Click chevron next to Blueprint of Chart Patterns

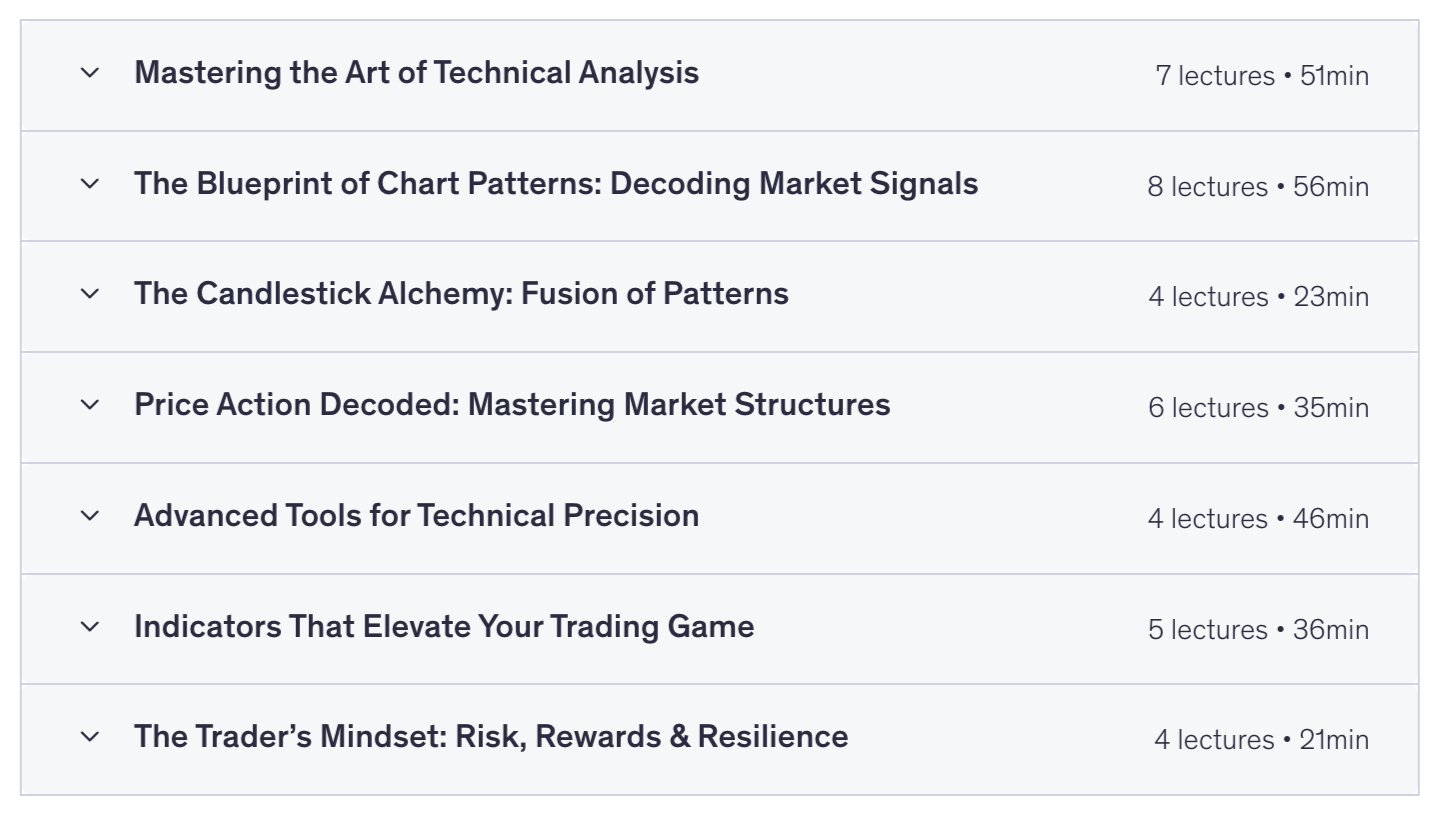90,184
